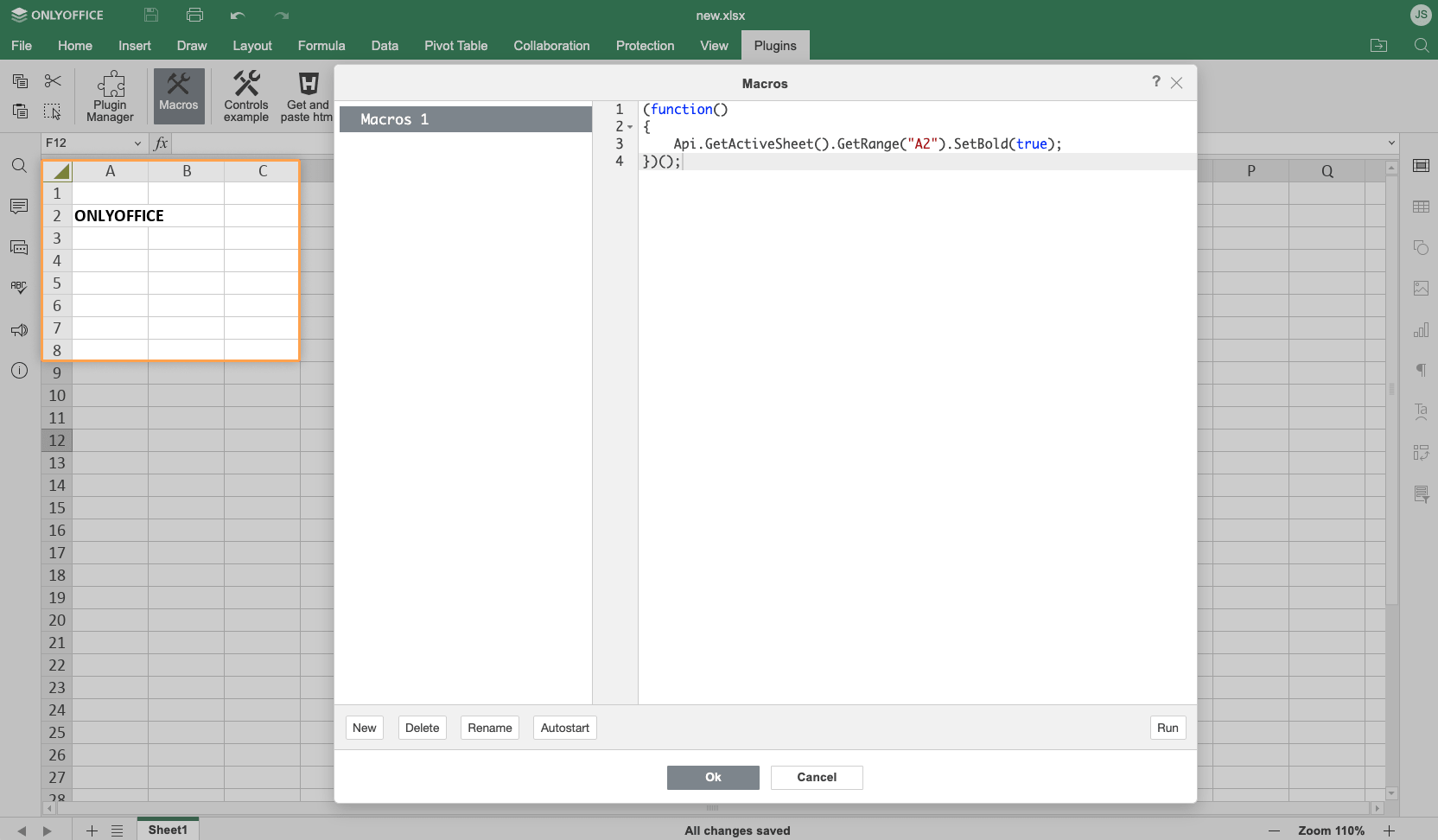Expand the formula bar chevron
The height and width of the screenshot is (840, 1438).
click(x=1391, y=143)
